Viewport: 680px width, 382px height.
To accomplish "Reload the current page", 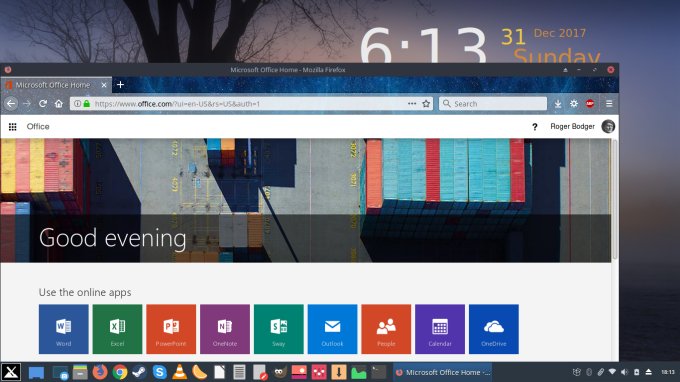I will coord(42,104).
